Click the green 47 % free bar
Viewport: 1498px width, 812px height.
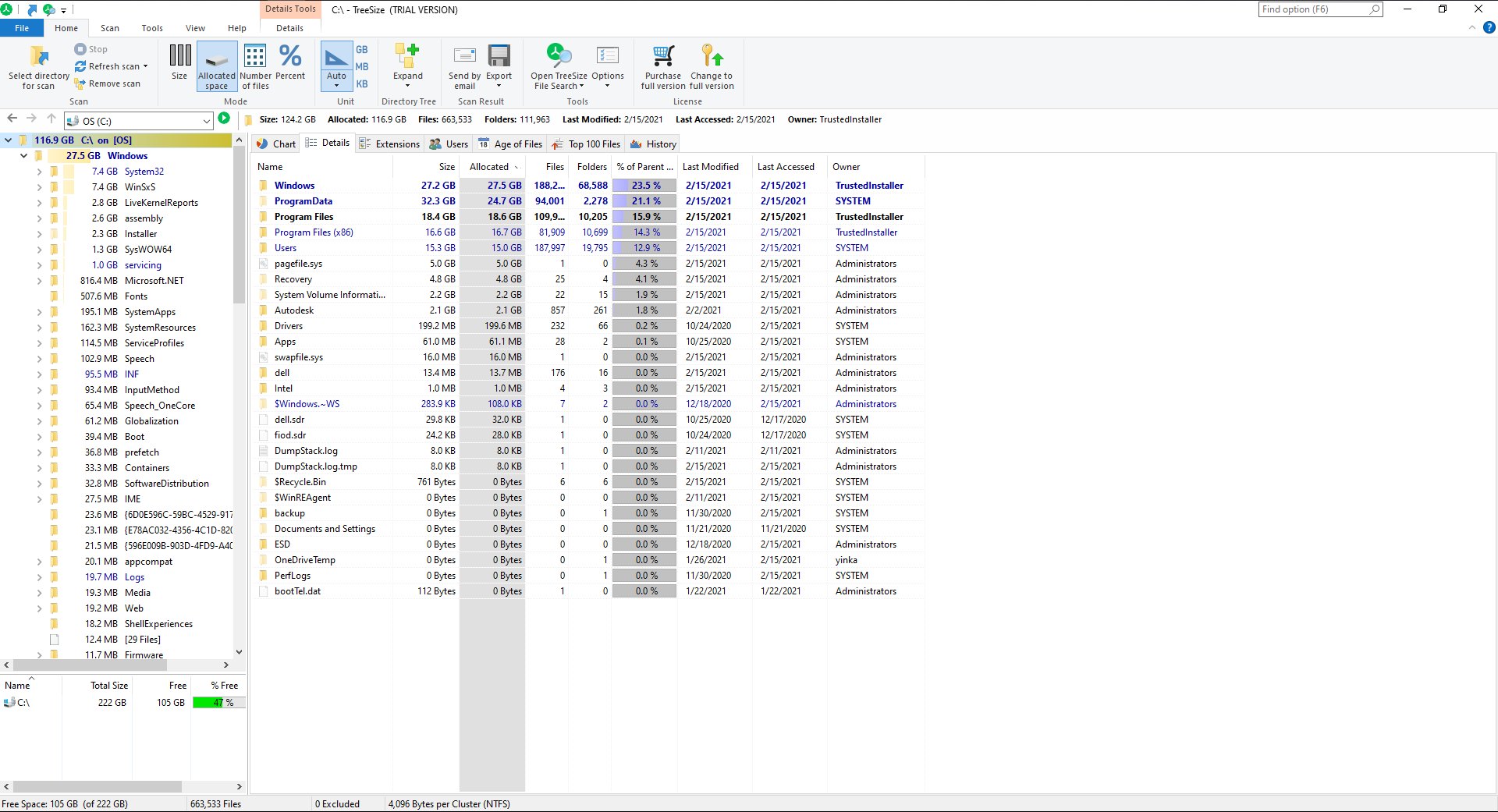[218, 703]
